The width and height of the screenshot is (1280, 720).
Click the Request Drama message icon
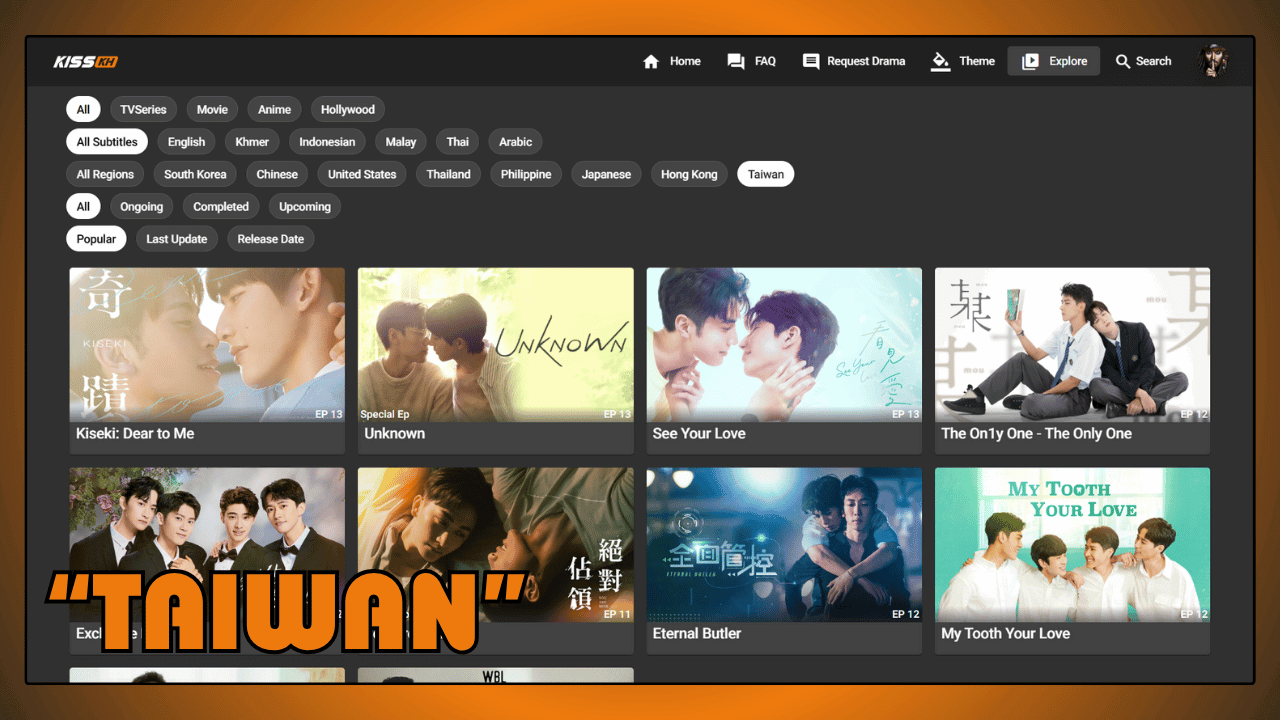(811, 62)
